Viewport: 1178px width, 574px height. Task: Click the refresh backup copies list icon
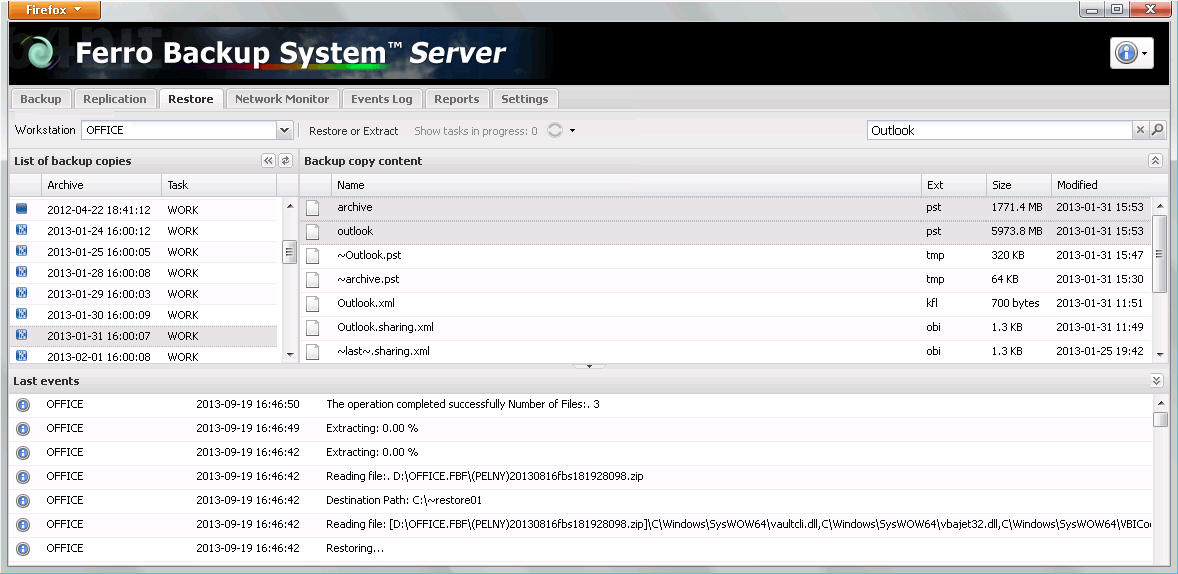pyautogui.click(x=285, y=161)
